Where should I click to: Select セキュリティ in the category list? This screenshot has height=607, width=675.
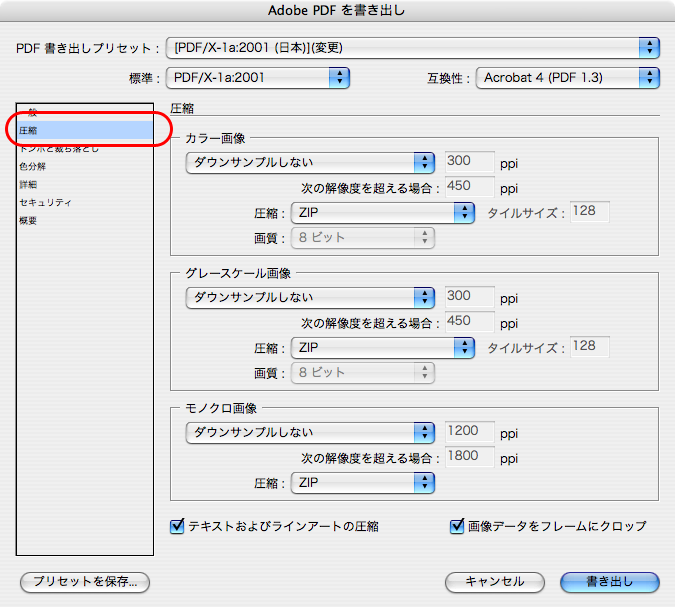click(x=85, y=203)
